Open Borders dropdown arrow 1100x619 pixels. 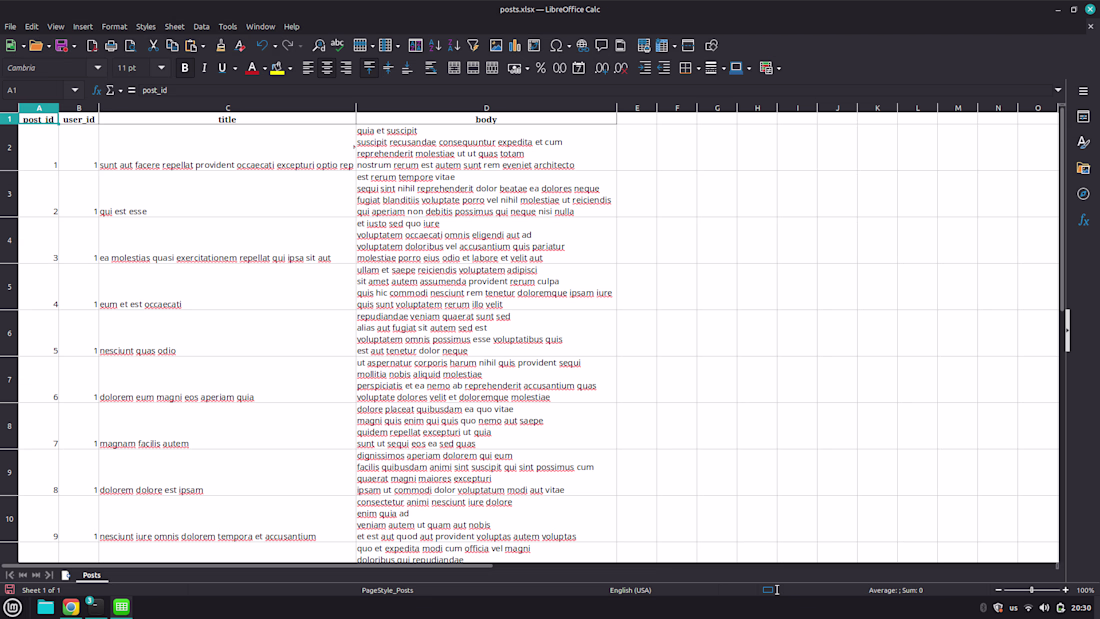699,69
